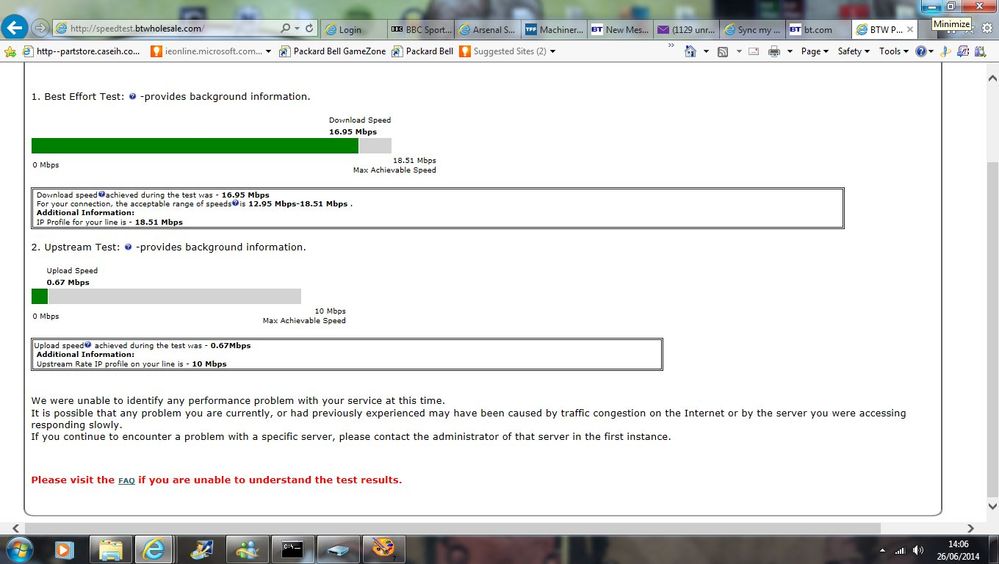
Task: Click the green download speed bar
Action: [195, 146]
